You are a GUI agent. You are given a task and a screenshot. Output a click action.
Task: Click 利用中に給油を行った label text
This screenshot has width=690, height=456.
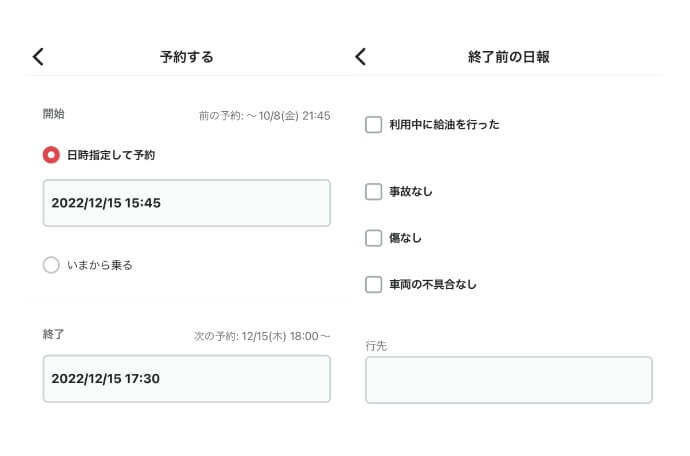[444, 125]
